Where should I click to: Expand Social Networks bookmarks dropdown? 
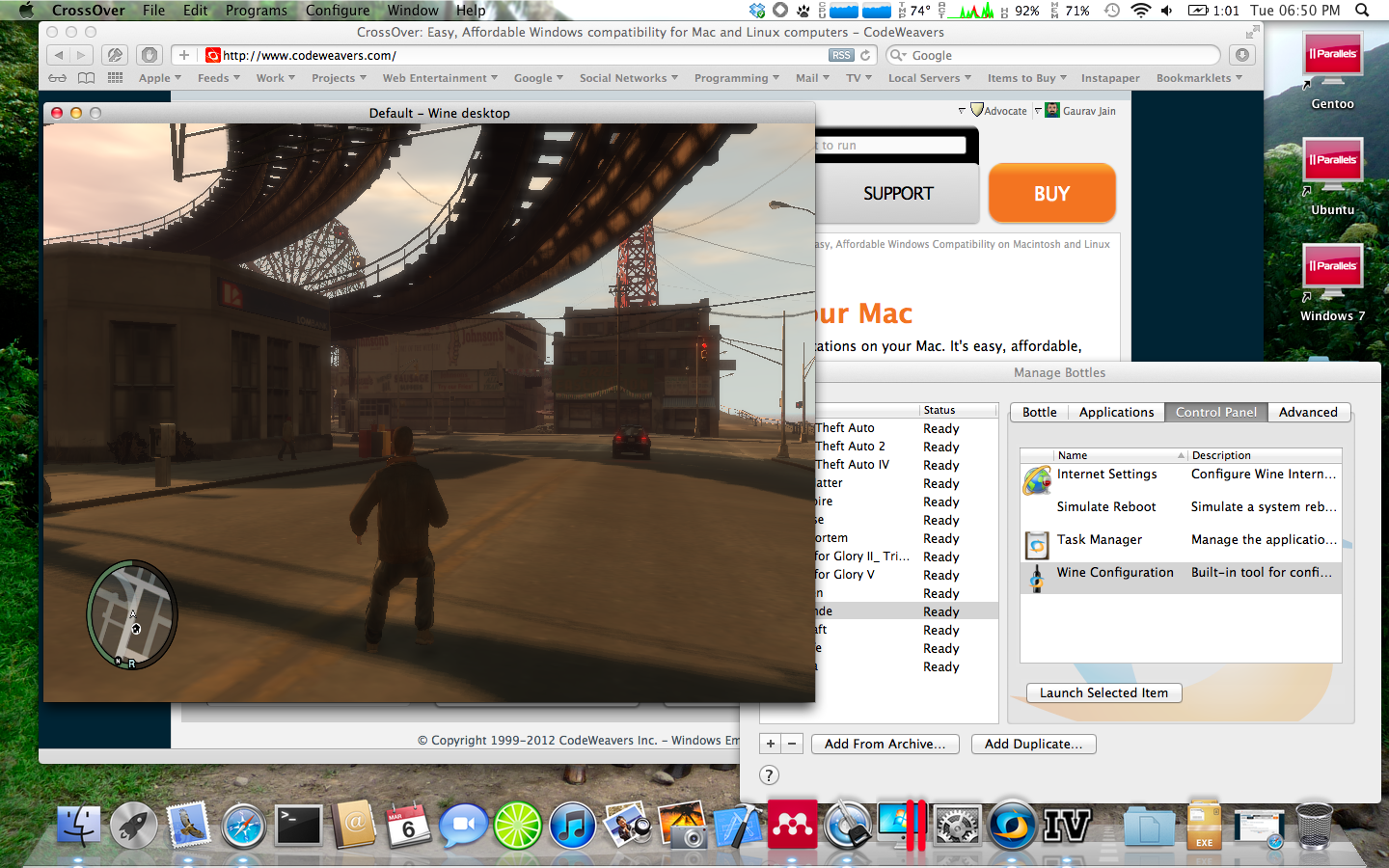tap(629, 78)
